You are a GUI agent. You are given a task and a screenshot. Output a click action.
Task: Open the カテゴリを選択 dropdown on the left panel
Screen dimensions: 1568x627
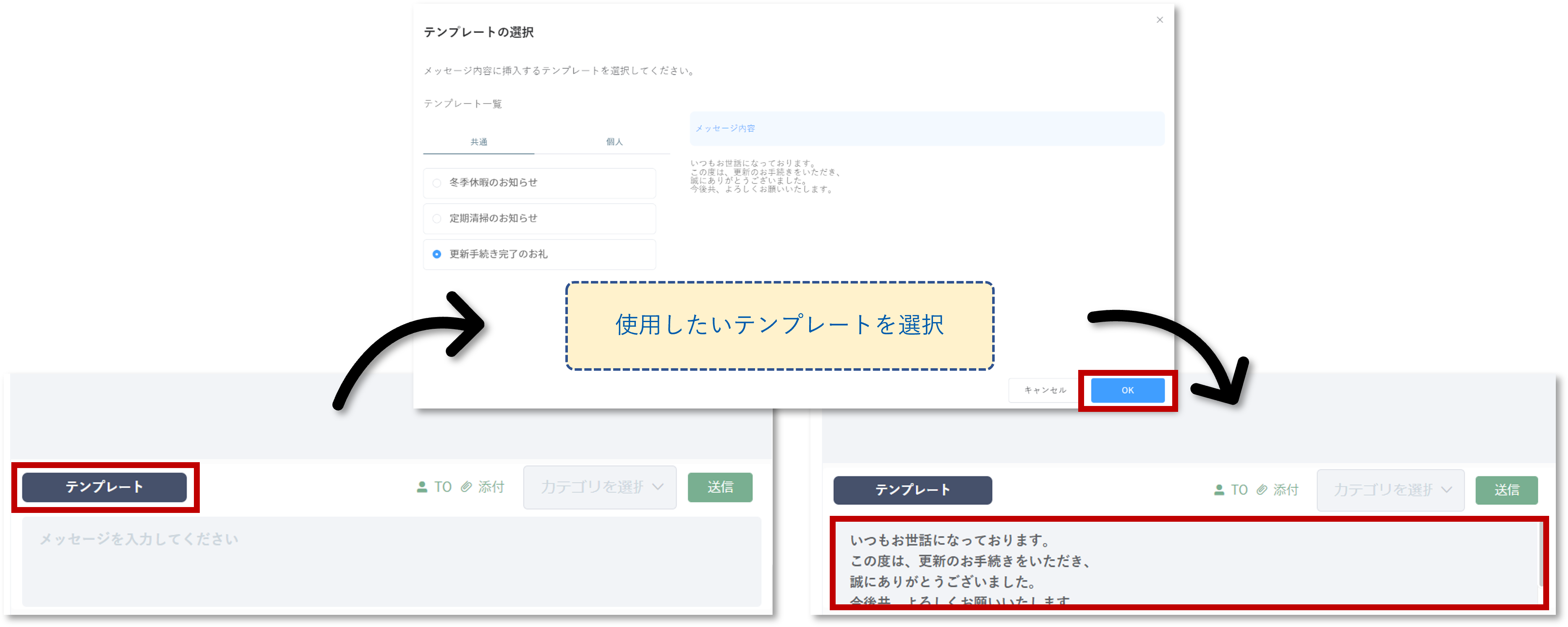599,487
